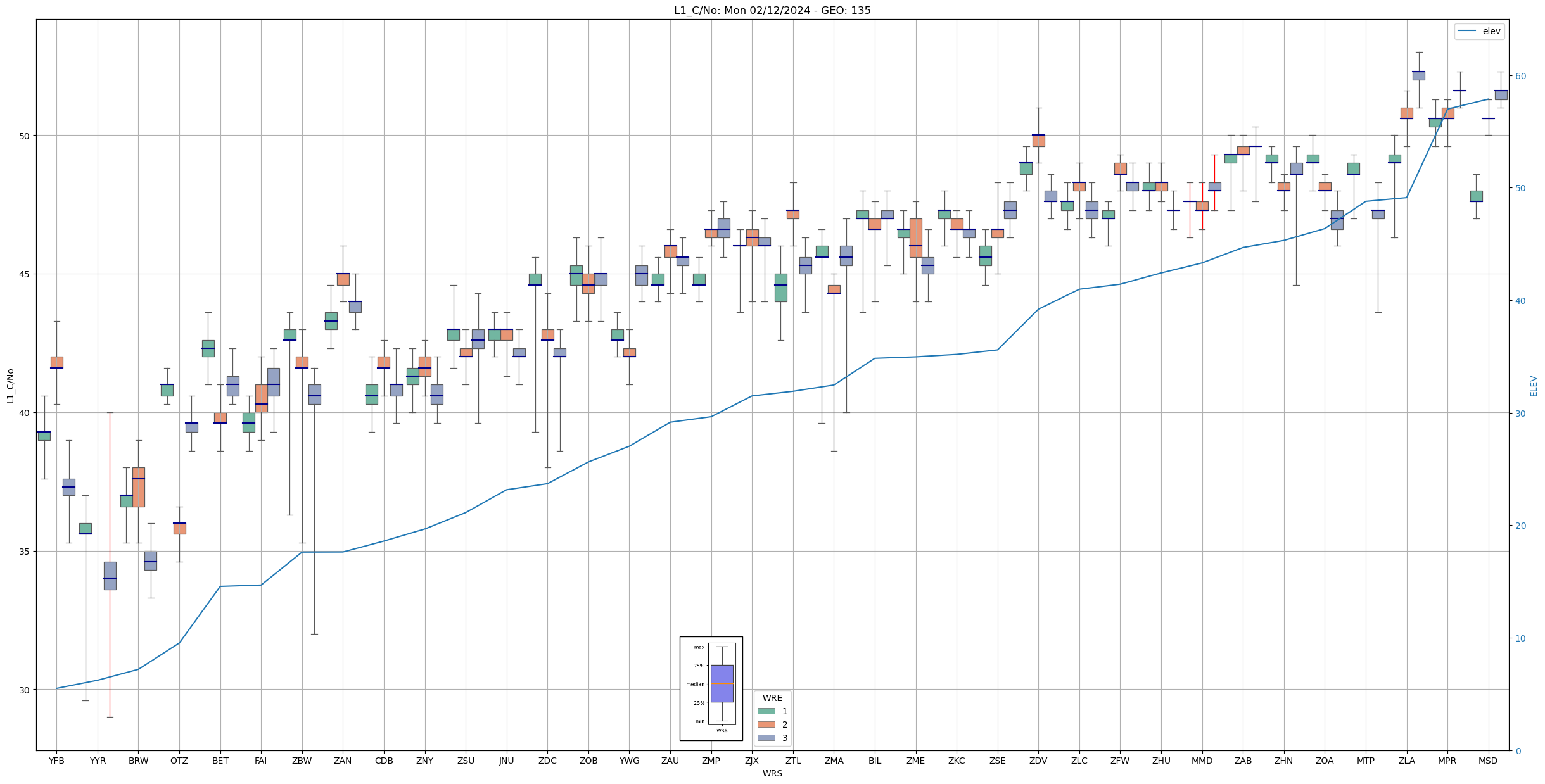Click the 30 tick on left axis
Image resolution: width=1545 pixels, height=784 pixels.
point(25,690)
